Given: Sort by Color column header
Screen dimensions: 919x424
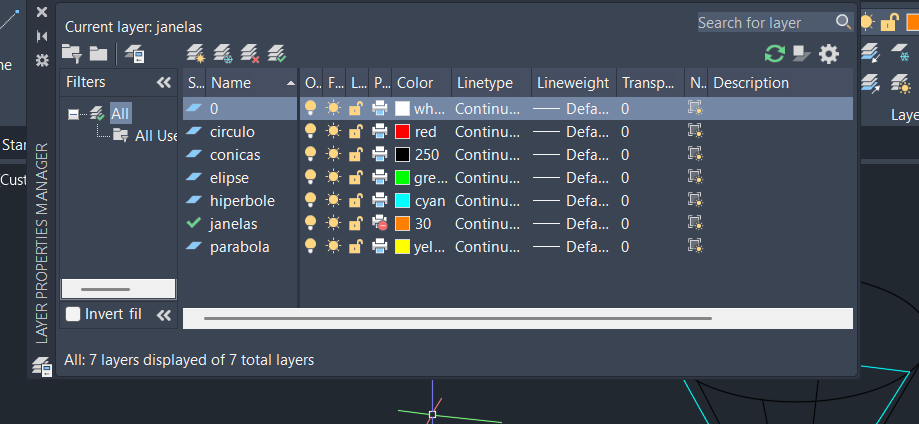Looking at the screenshot, I should pyautogui.click(x=422, y=83).
